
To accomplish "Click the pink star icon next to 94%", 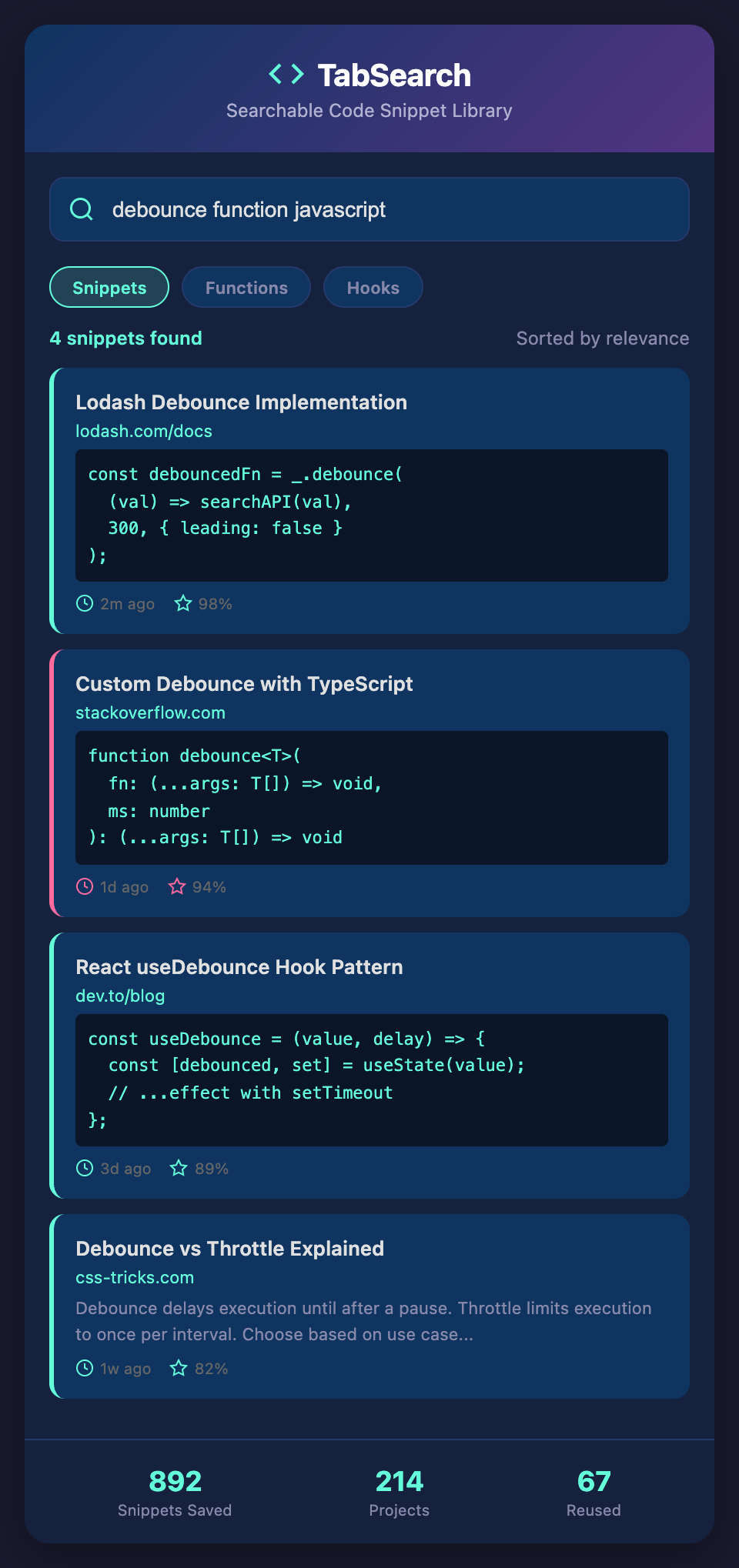I will tap(177, 886).
